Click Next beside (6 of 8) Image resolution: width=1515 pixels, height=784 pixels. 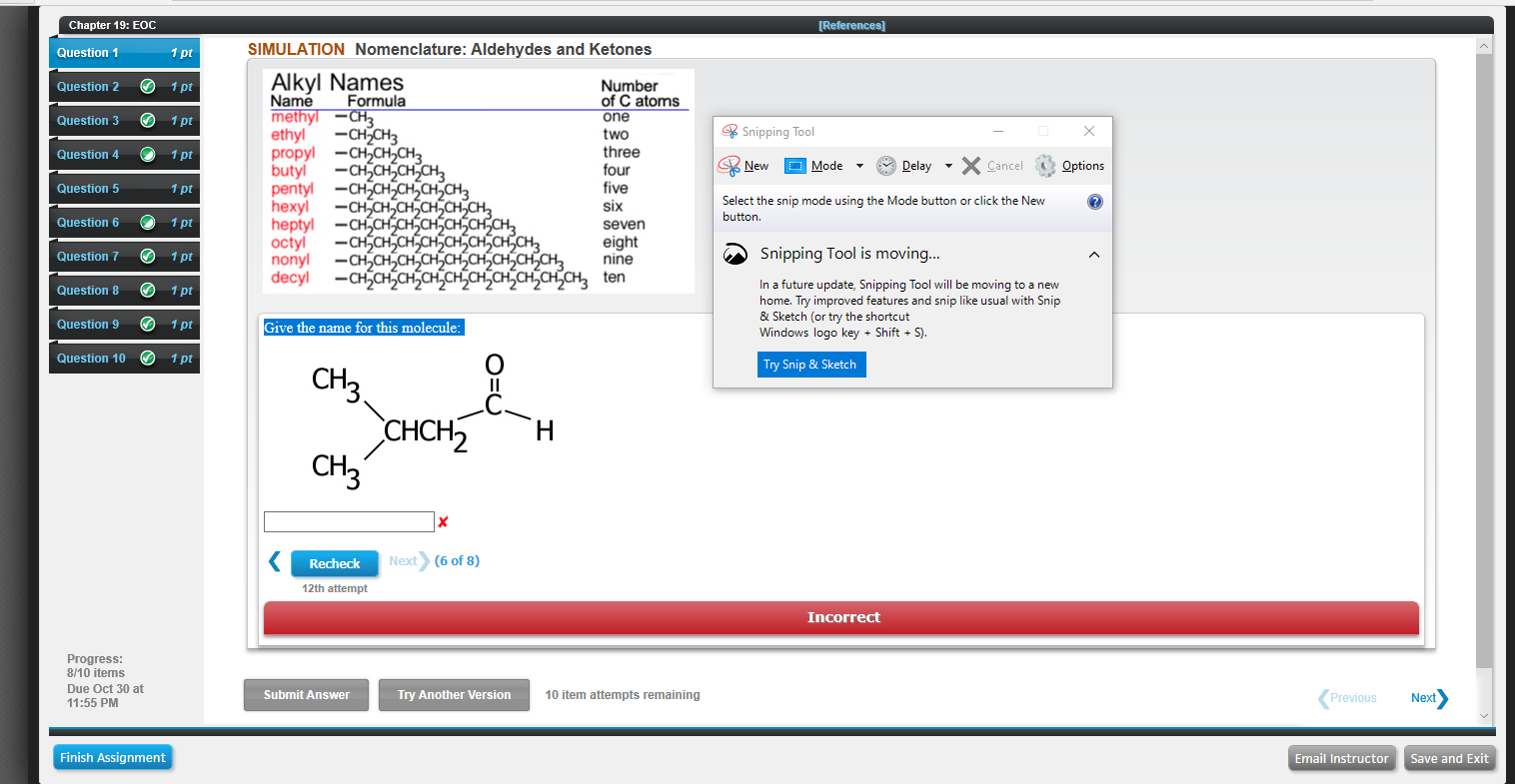[409, 561]
